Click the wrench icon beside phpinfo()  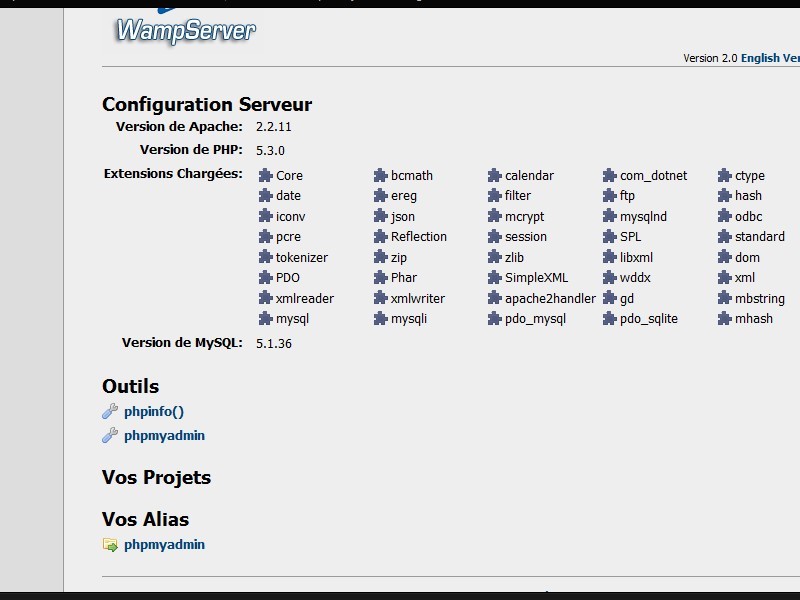[x=110, y=411]
